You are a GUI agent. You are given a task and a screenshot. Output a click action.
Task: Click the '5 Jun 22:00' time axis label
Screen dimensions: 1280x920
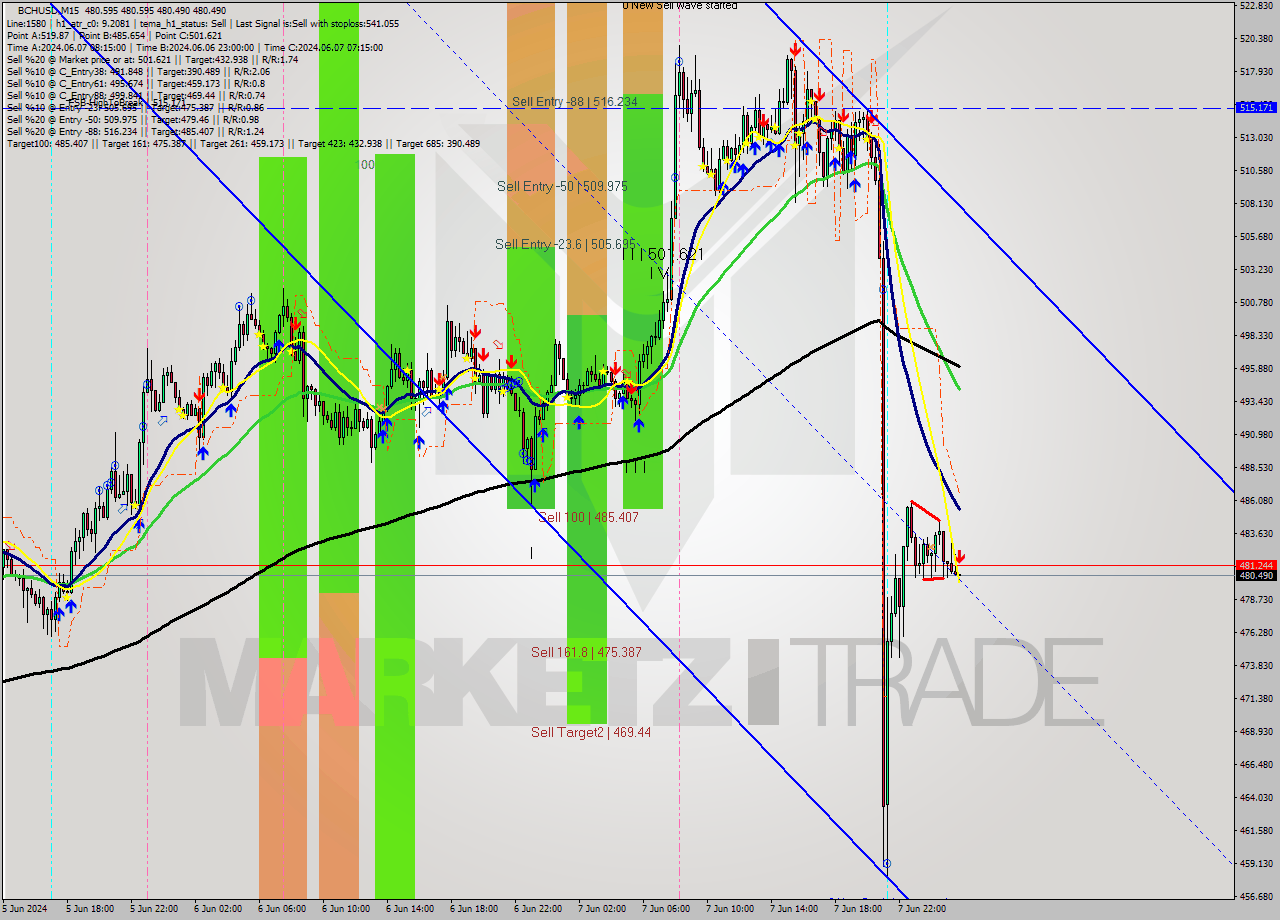(x=154, y=909)
